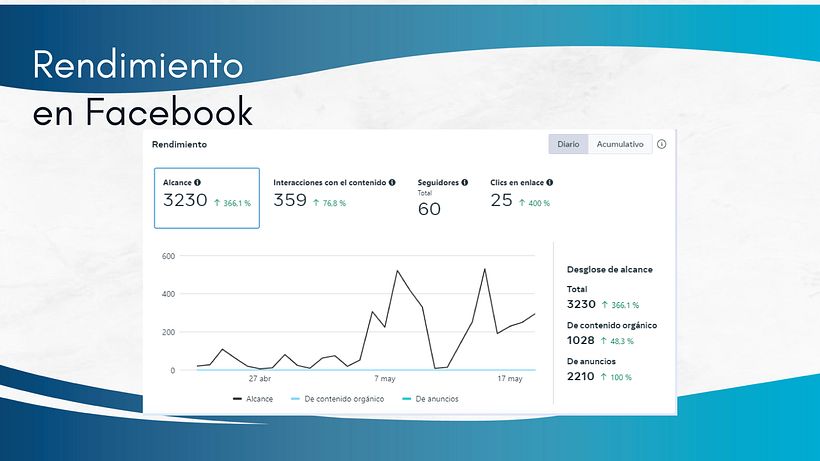Click the 400 % increase indicator
The height and width of the screenshot is (461, 820).
[x=534, y=203]
